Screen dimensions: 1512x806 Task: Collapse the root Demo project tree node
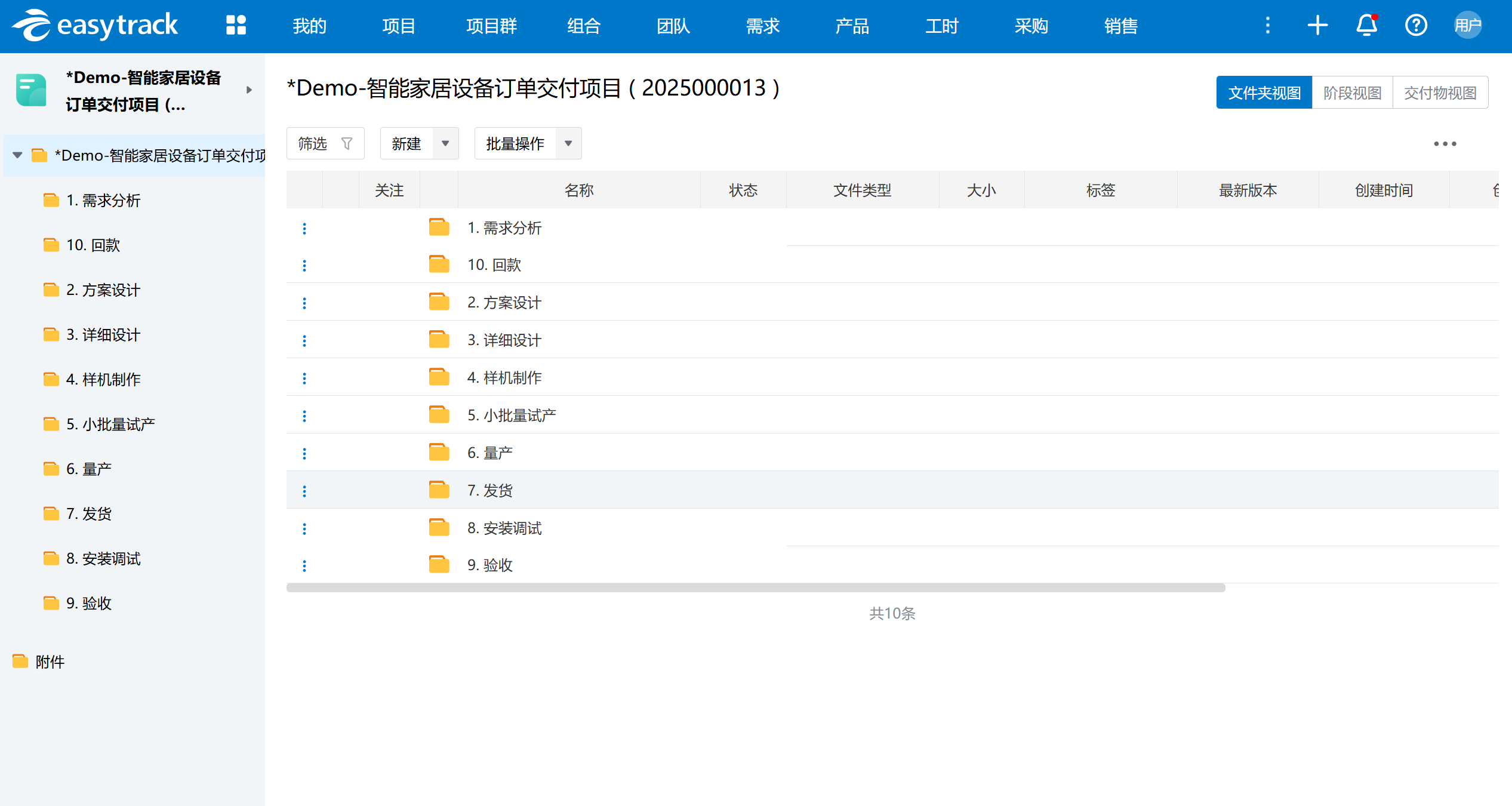(x=17, y=155)
